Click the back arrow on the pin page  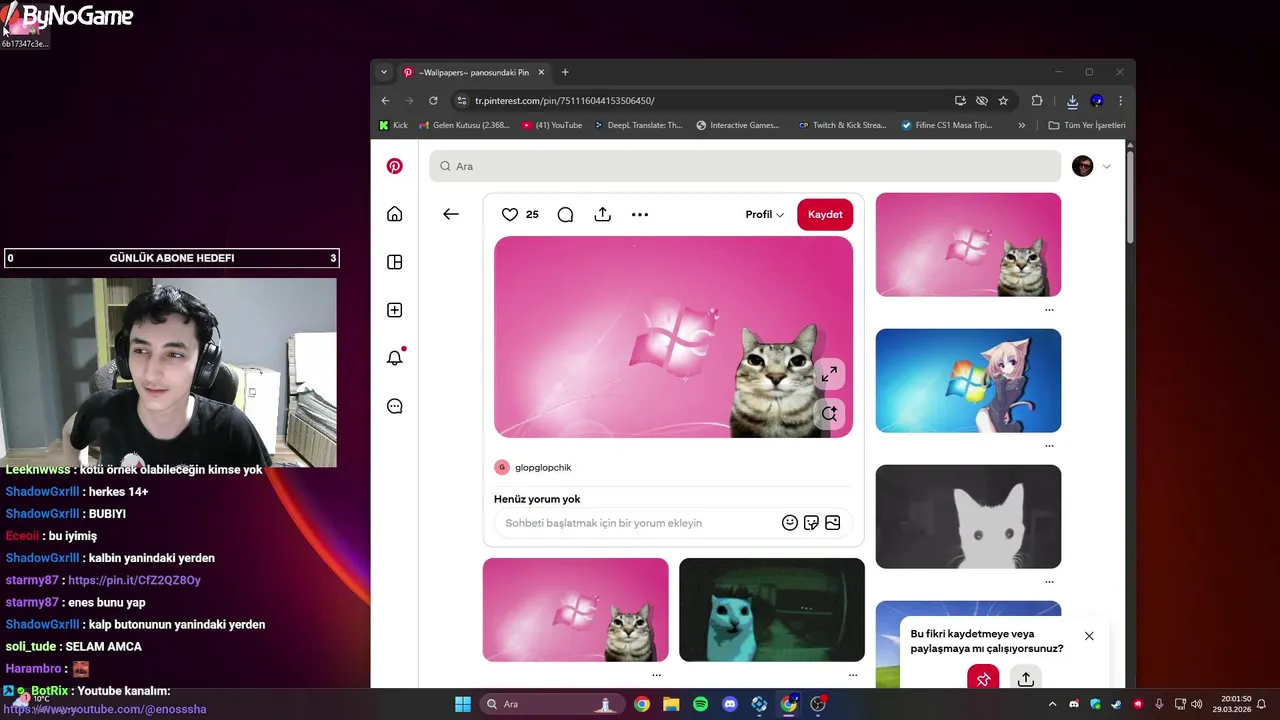click(x=451, y=214)
